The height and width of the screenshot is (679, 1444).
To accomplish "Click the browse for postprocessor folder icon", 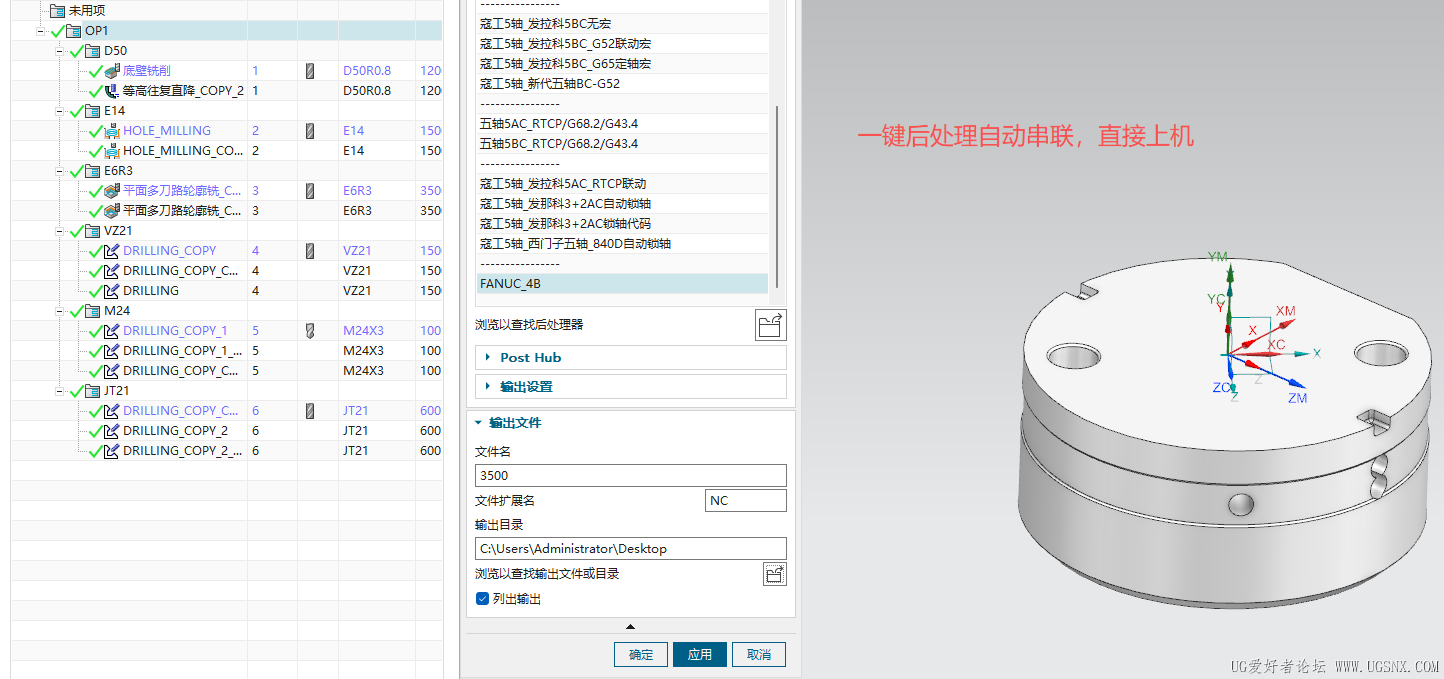I will coord(770,325).
